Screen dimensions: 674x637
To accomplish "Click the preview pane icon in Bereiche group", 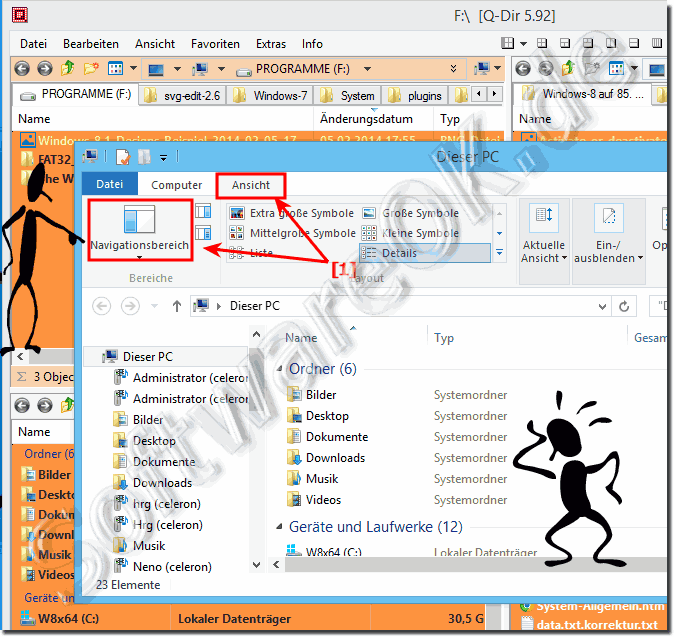I will 203,211.
